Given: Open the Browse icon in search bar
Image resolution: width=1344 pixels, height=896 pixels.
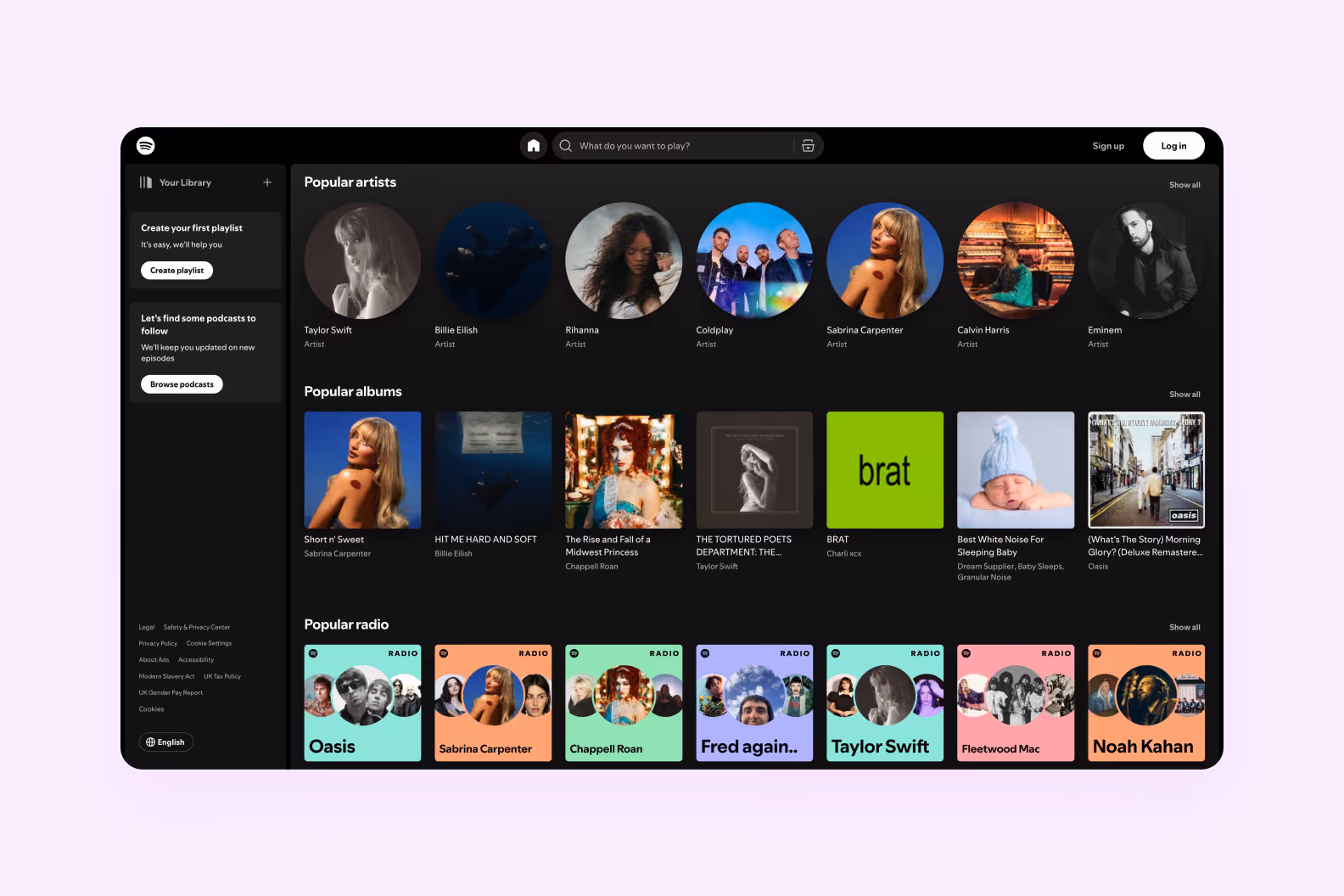Looking at the screenshot, I should (x=808, y=146).
